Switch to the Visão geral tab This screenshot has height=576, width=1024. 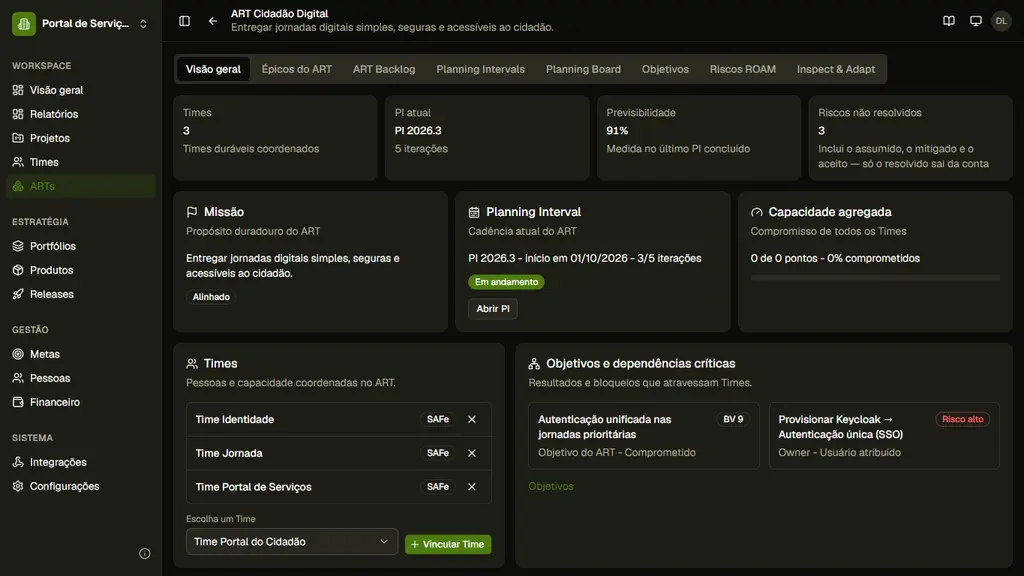(x=213, y=69)
